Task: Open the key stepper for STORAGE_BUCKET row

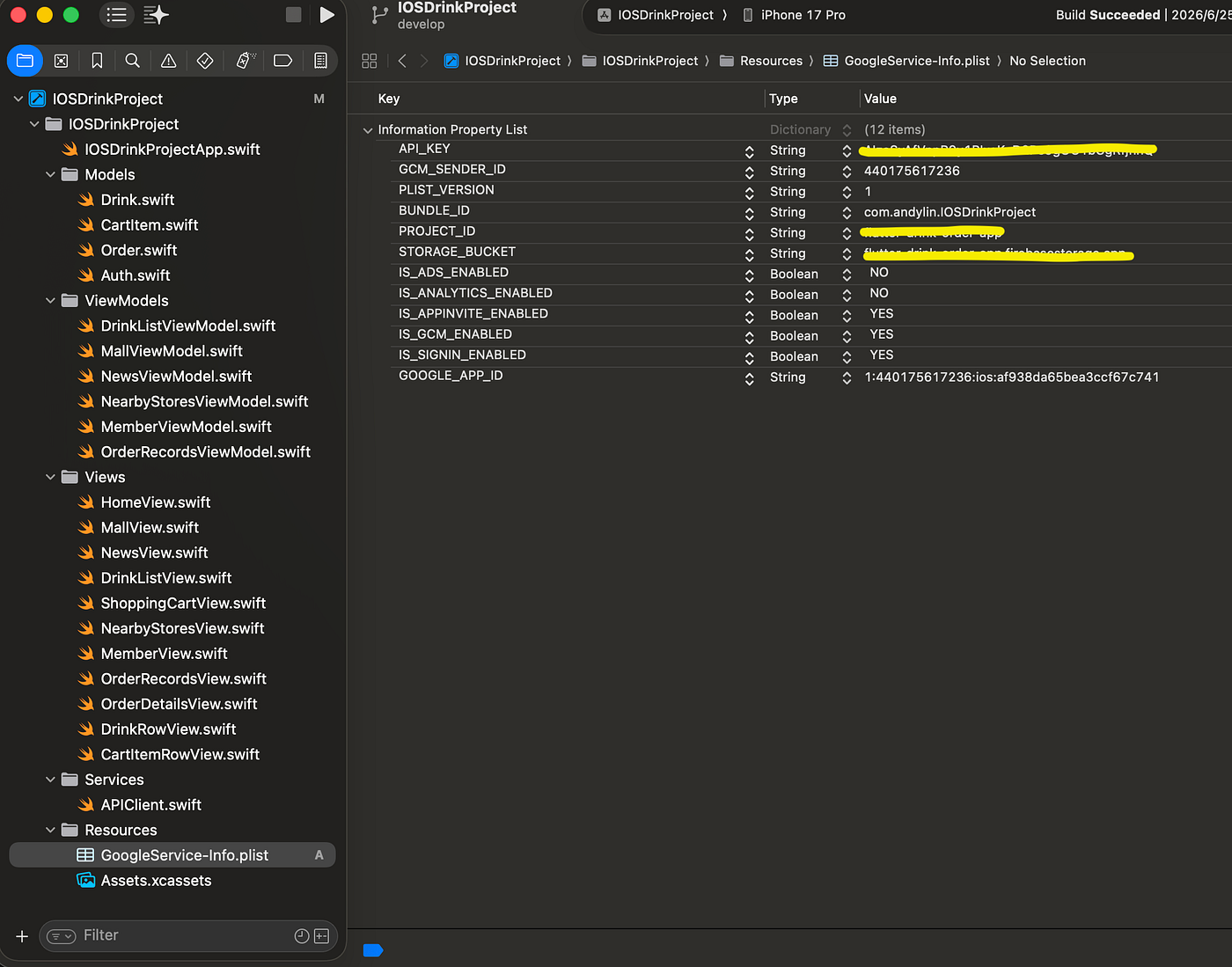Action: pos(749,253)
